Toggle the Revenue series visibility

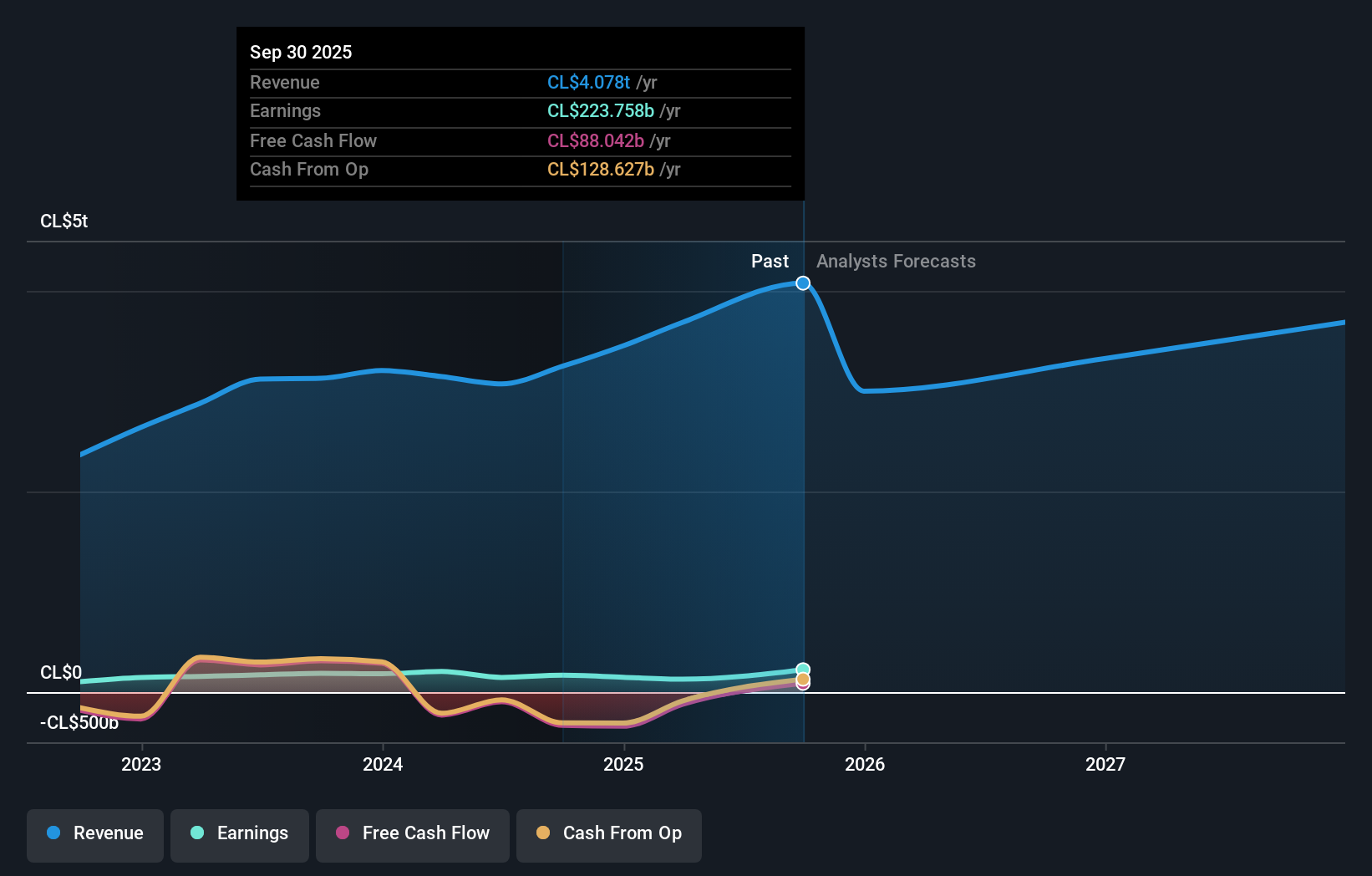click(94, 833)
